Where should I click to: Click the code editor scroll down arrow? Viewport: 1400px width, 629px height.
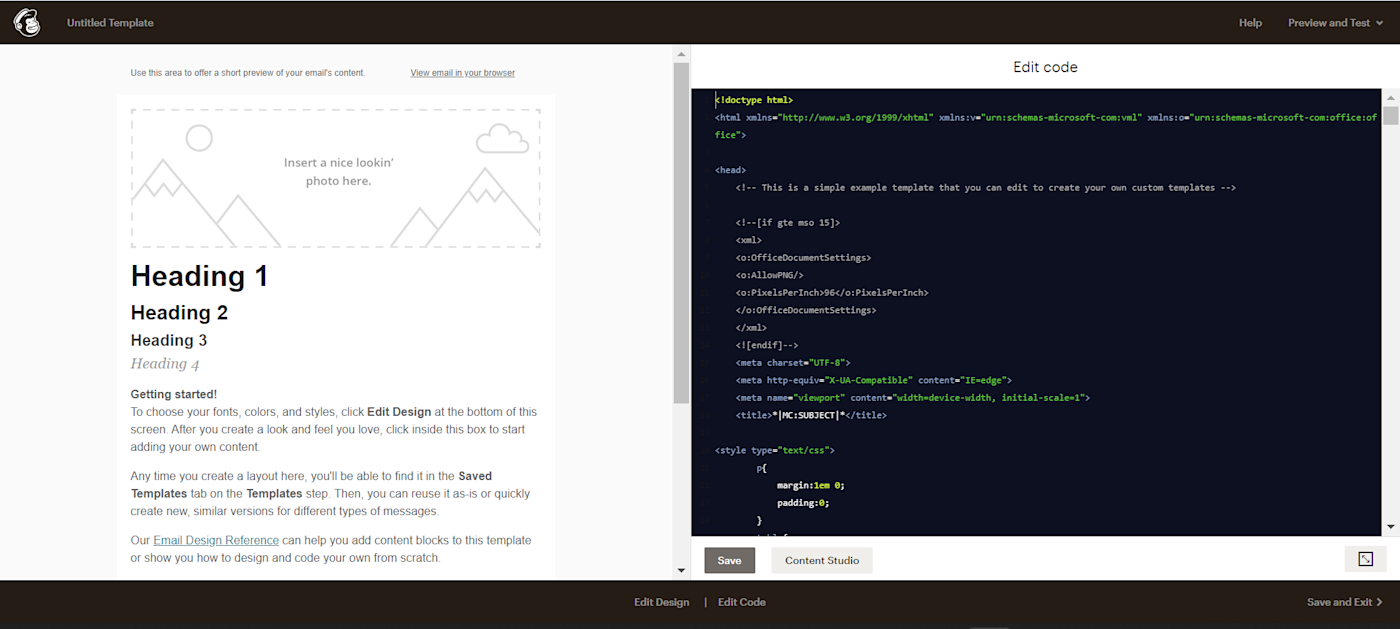(x=1391, y=526)
